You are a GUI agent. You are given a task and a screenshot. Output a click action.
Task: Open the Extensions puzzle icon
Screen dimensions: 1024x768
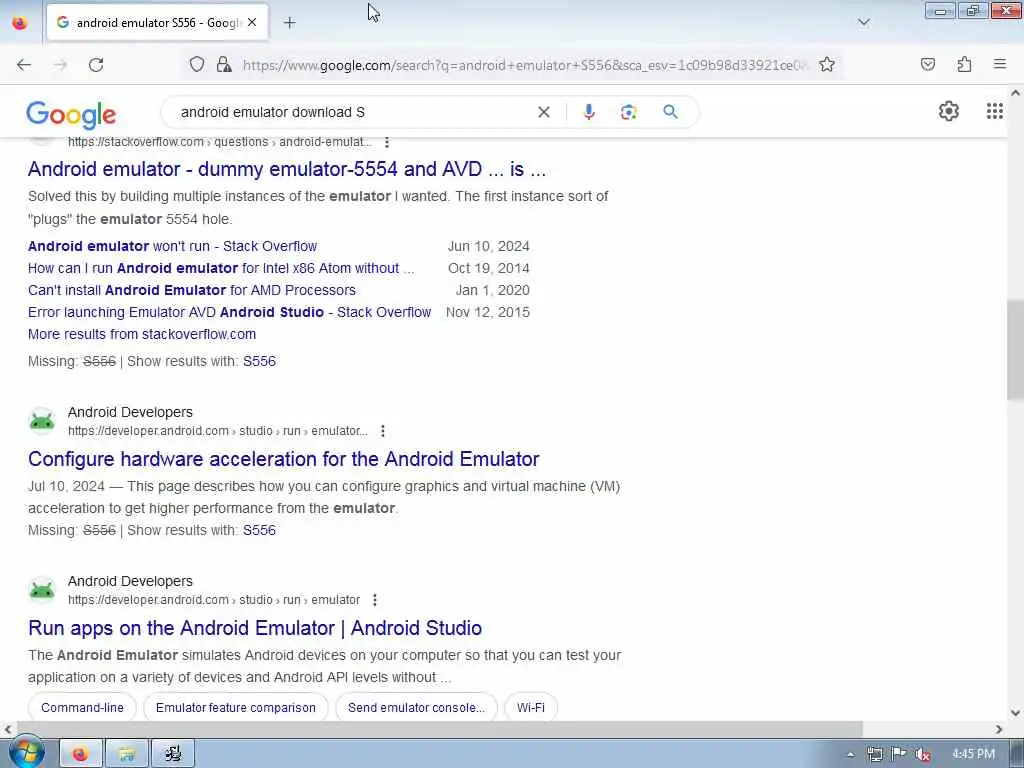click(x=964, y=64)
